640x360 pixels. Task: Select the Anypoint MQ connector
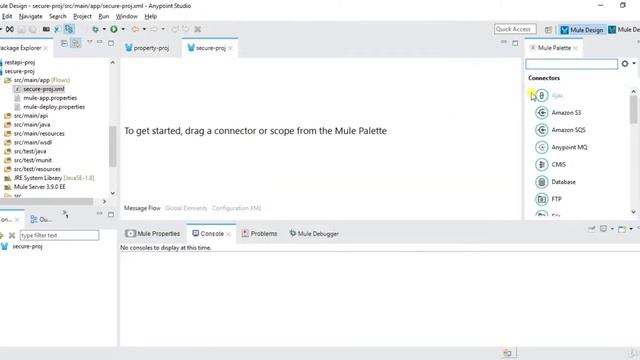562,147
